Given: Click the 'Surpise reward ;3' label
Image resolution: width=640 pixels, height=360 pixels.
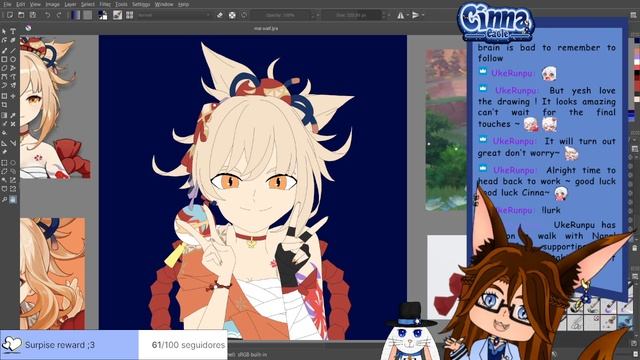Looking at the screenshot, I should coord(60,345).
